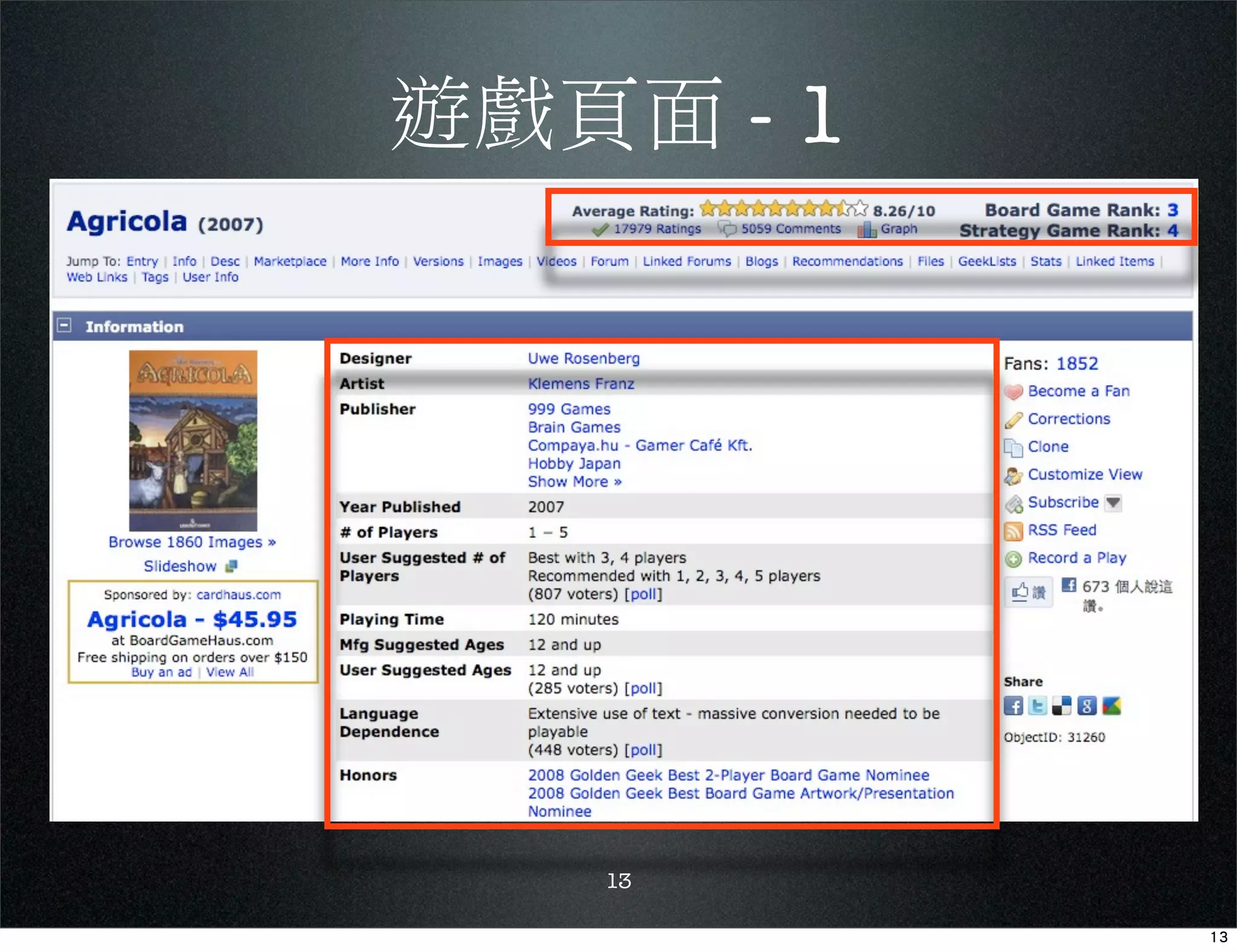Image resolution: width=1237 pixels, height=952 pixels.
Task: Open the 5059 Comments link
Action: 791,229
